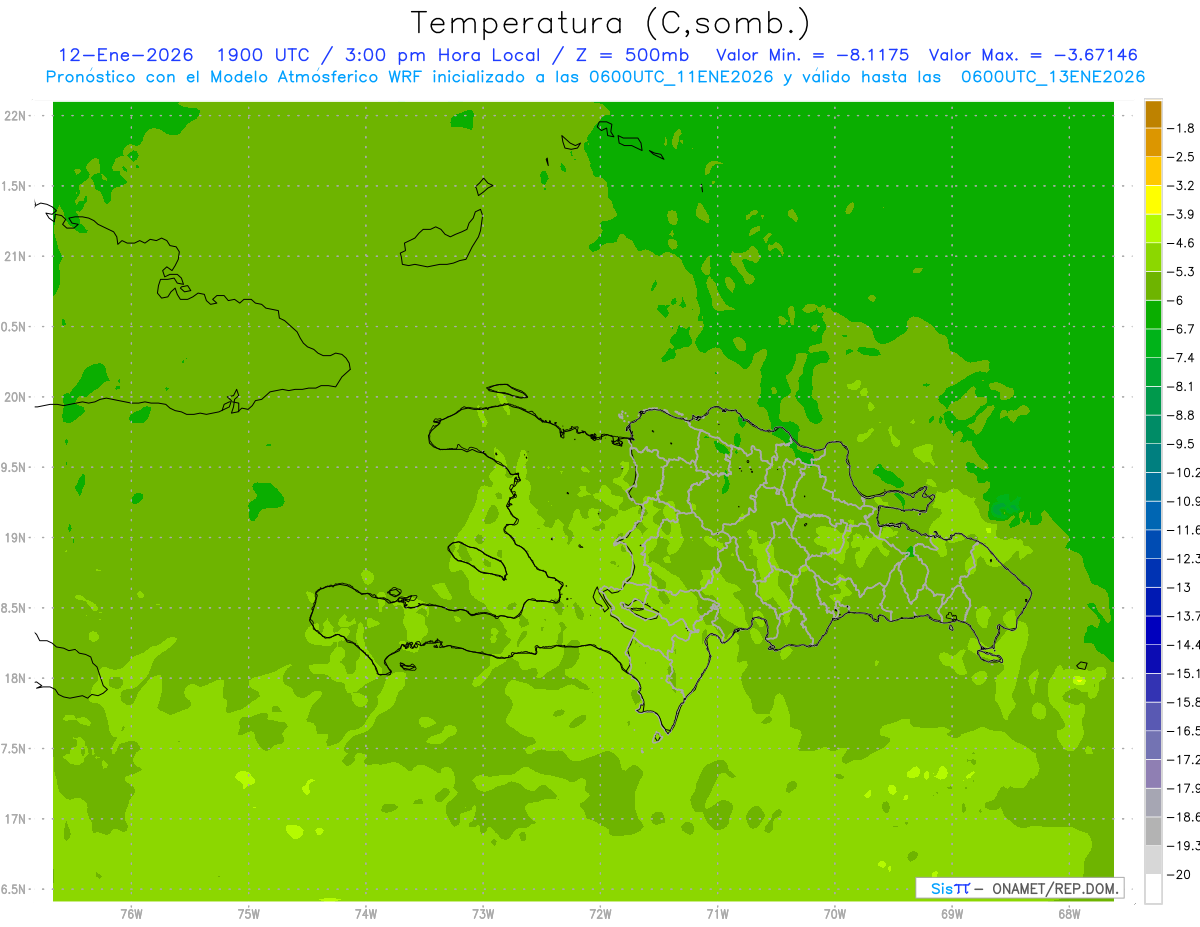The height and width of the screenshot is (927, 1200).
Task: Pick the white swatch below the -20 label
Action: (x=1153, y=888)
